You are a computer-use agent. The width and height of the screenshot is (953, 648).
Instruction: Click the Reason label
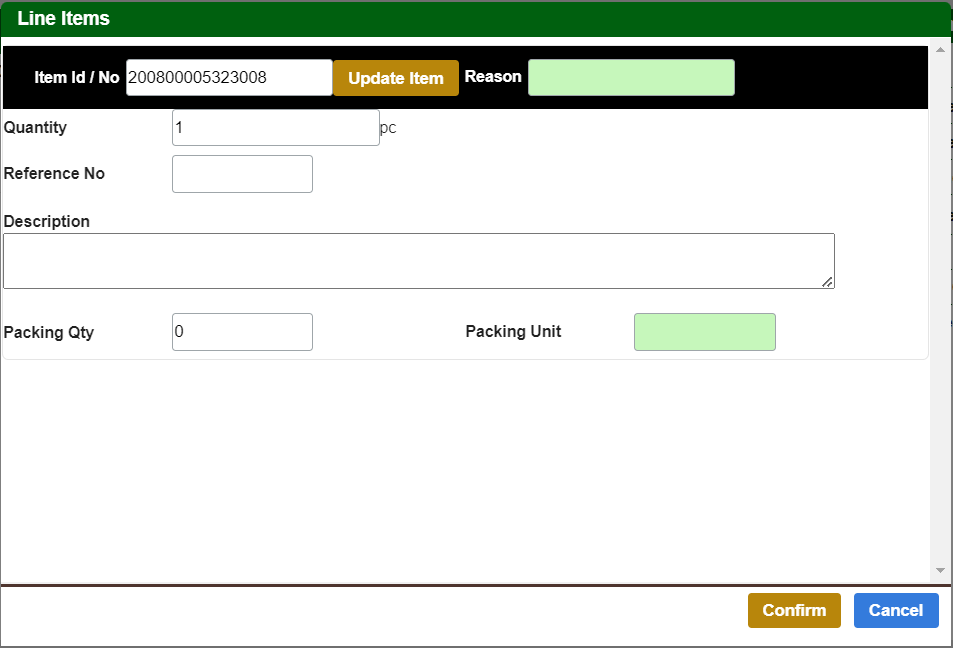(493, 75)
